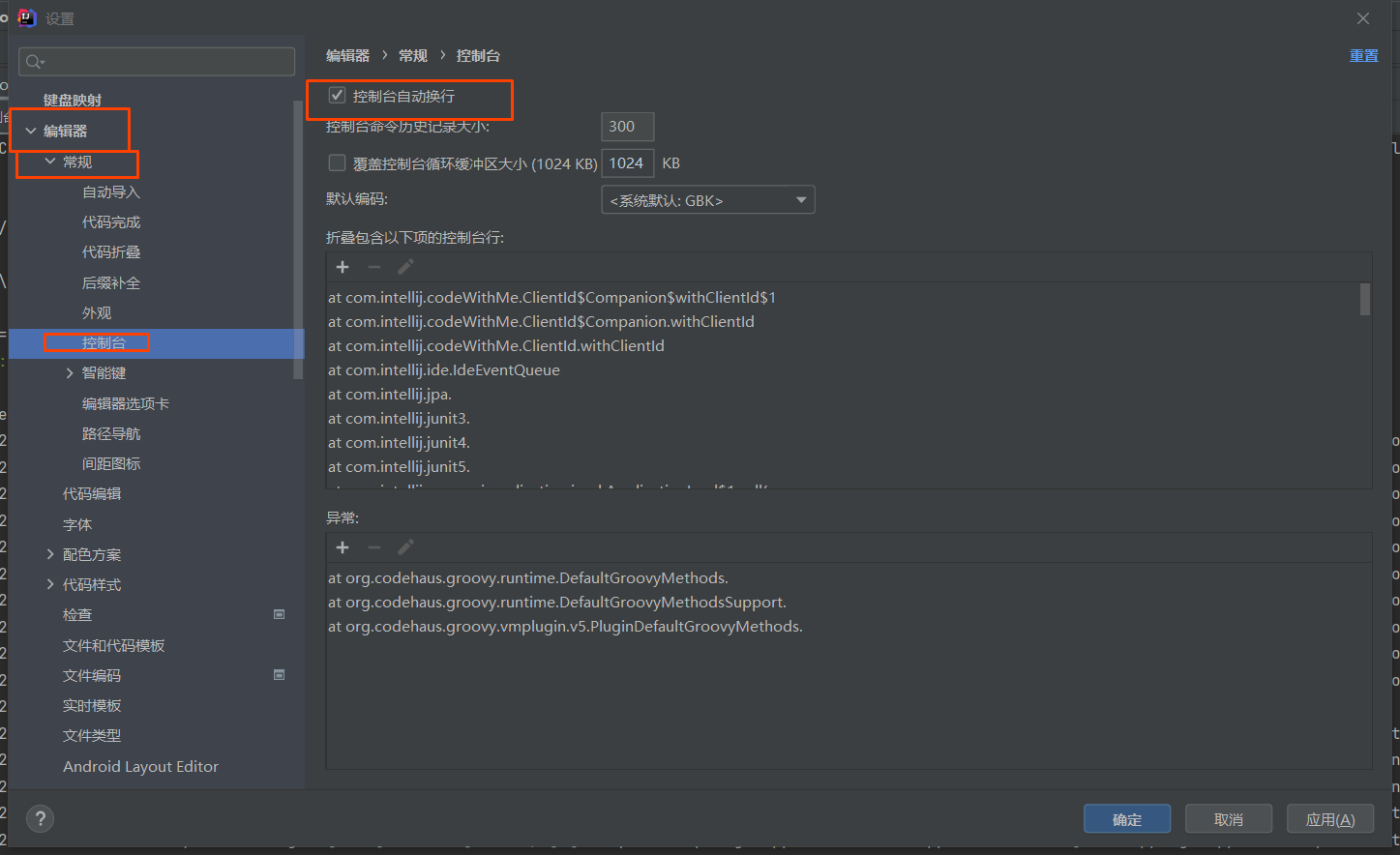Screen dimensions: 1400x855
Task: Select 文件类型 in the settings tree
Action: (x=92, y=735)
